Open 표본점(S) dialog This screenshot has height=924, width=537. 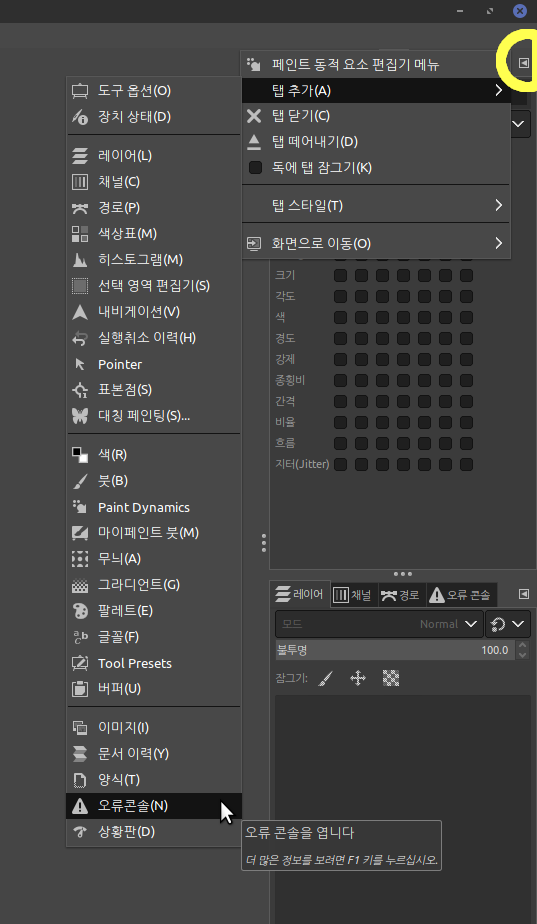tap(153, 390)
